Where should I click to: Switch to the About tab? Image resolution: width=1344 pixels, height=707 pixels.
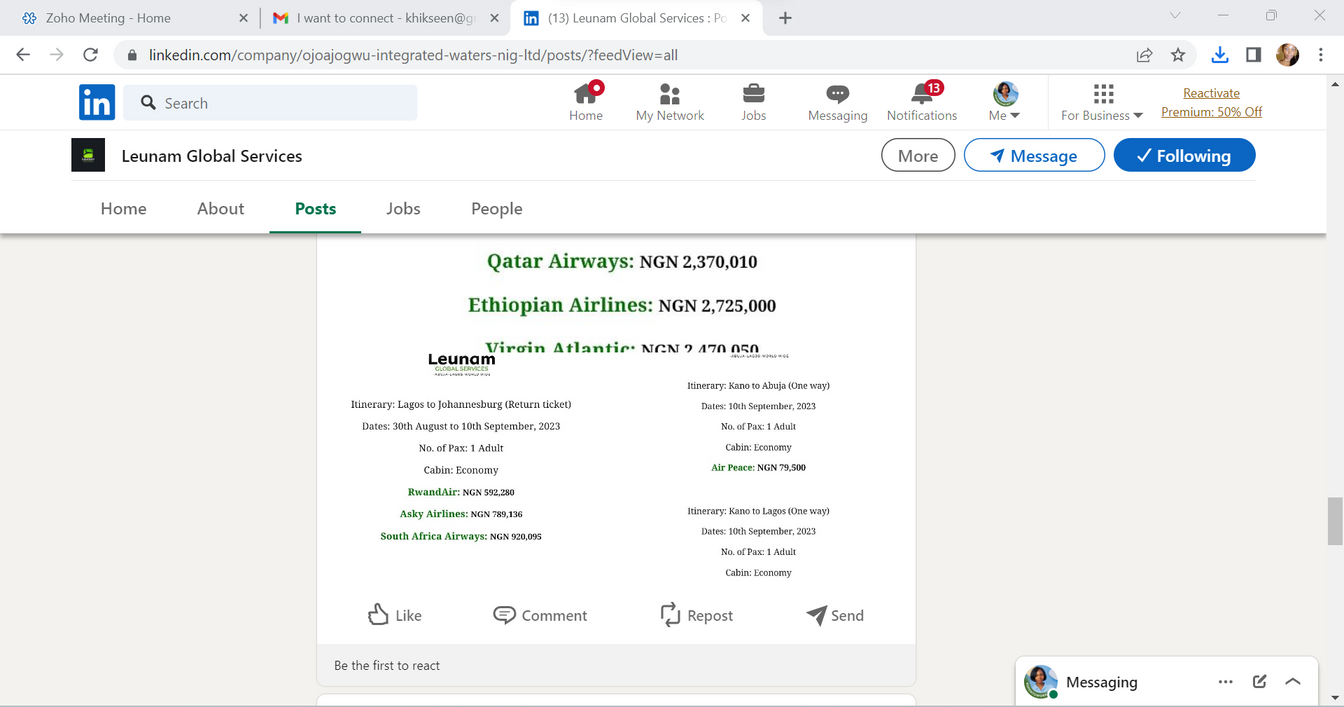click(220, 208)
